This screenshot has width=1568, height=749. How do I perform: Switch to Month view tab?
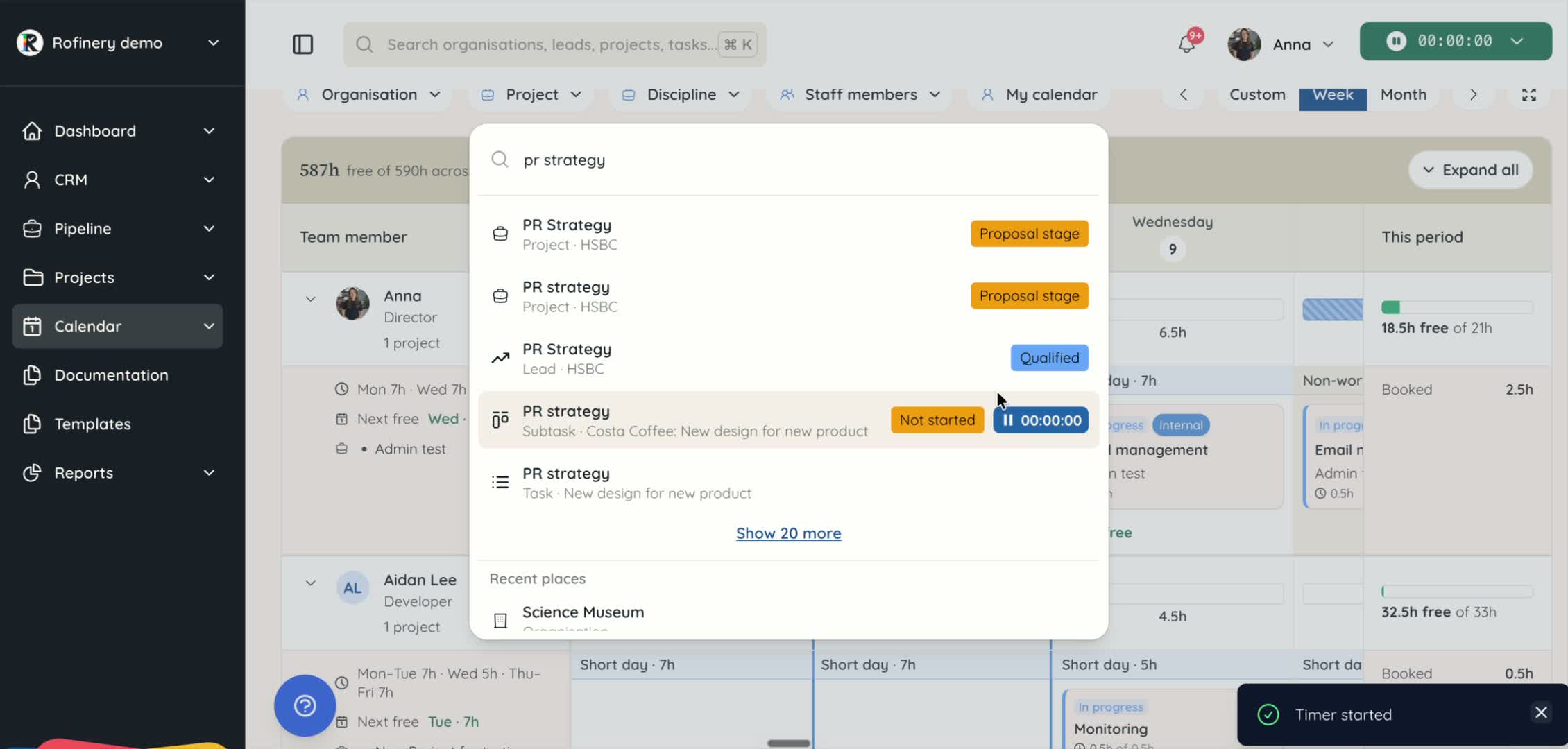click(1403, 94)
